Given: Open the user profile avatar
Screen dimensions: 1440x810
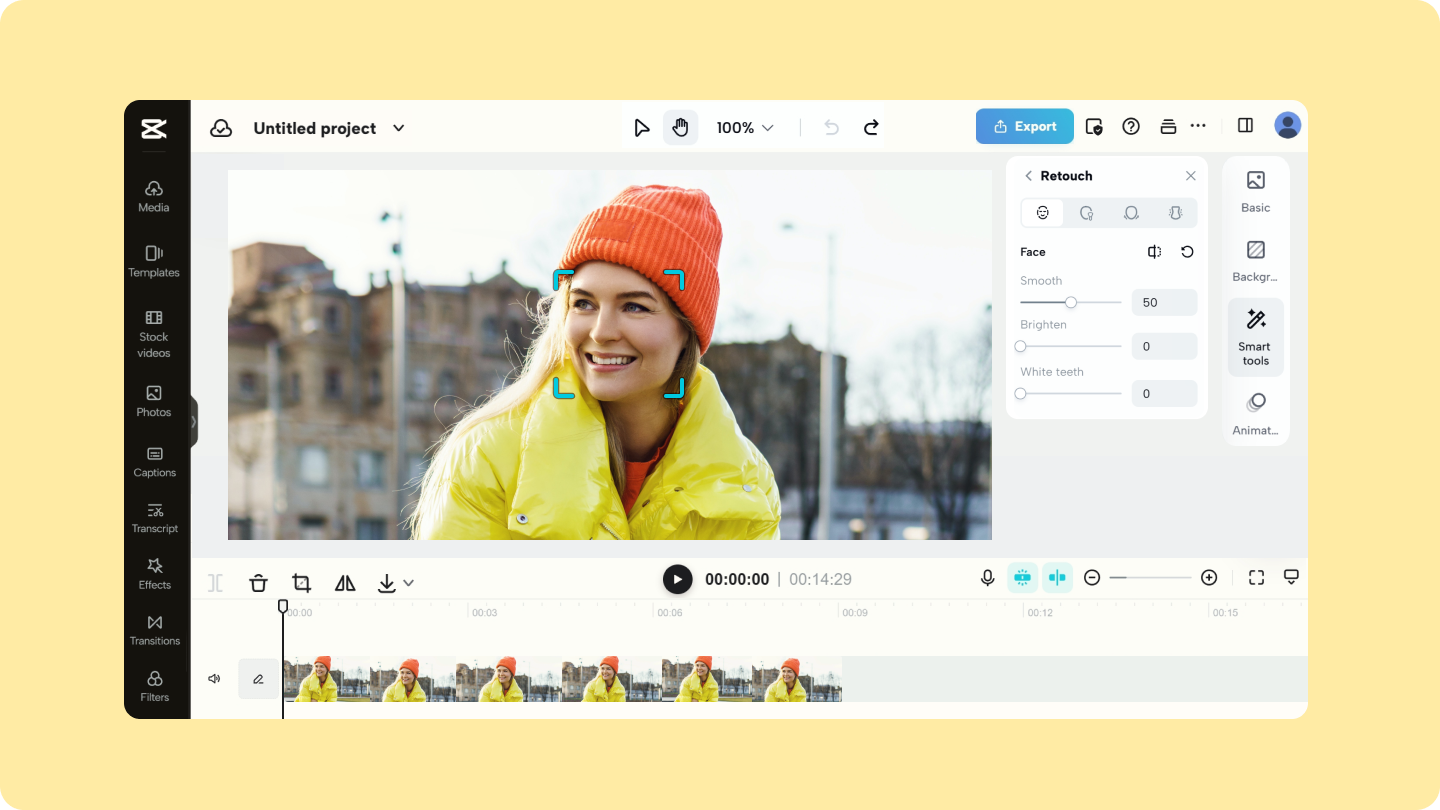Looking at the screenshot, I should pos(1288,125).
